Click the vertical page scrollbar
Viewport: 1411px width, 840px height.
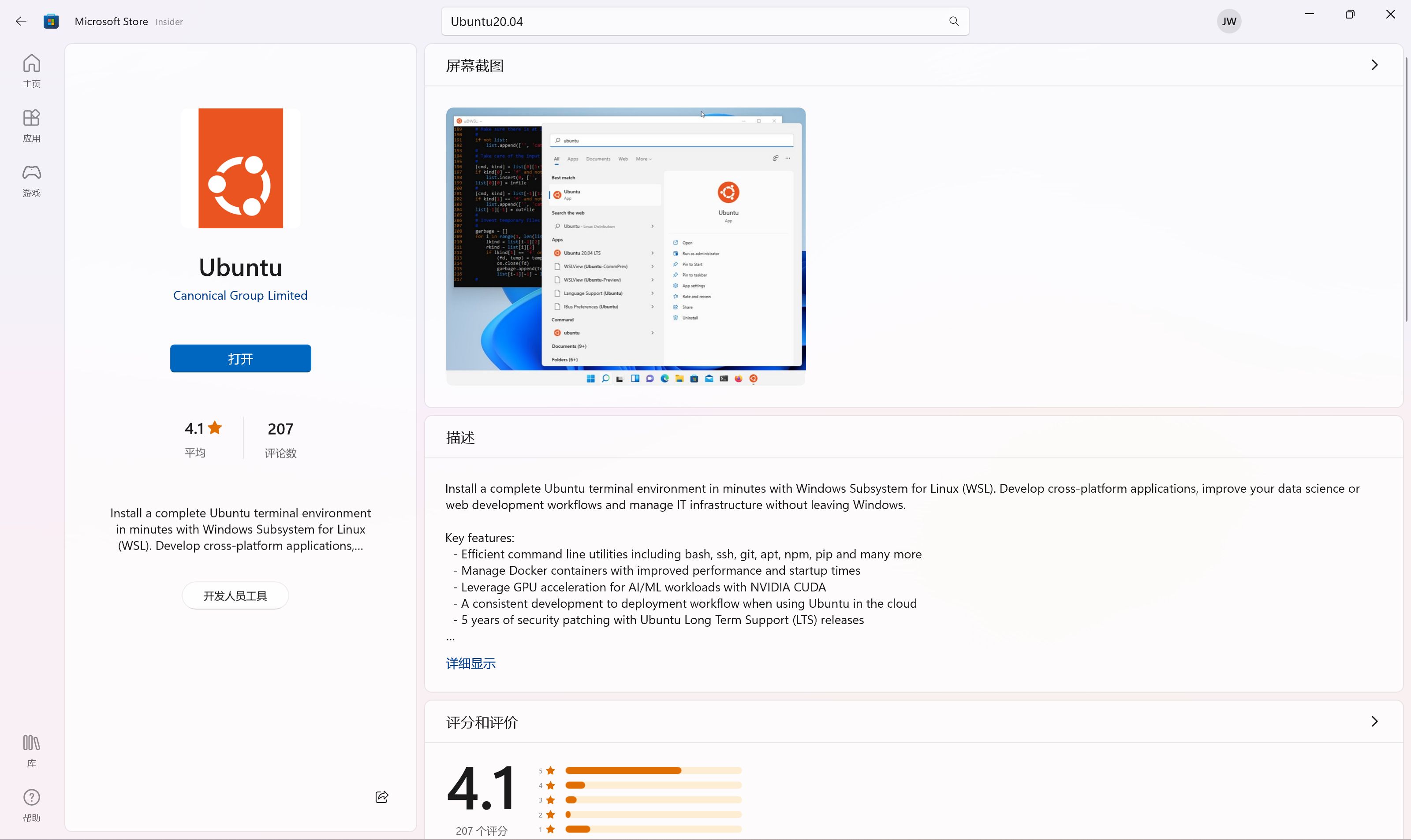(x=1406, y=189)
